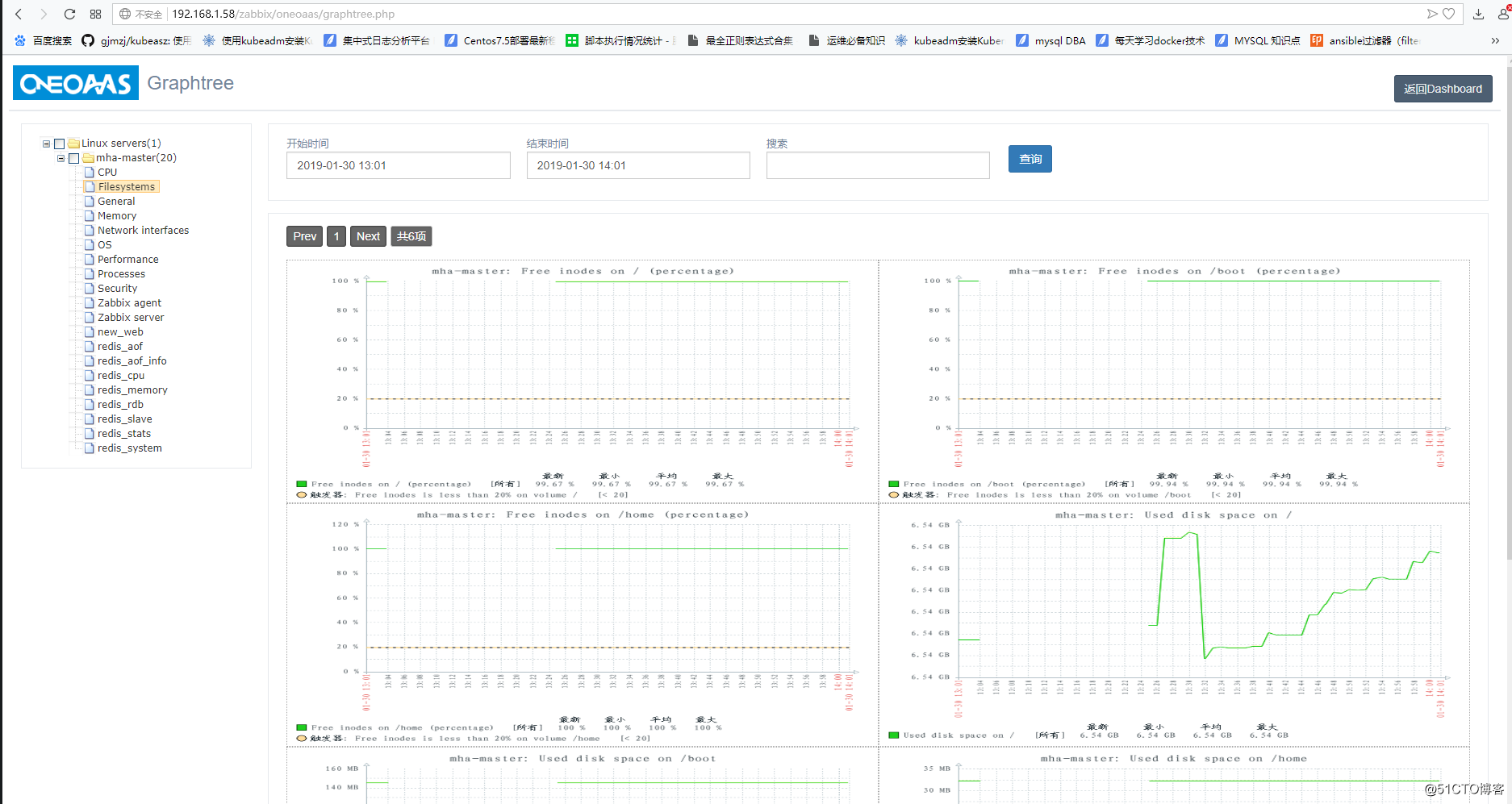1512x804 pixels.
Task: Show more bookmarks chevron
Action: [1495, 40]
